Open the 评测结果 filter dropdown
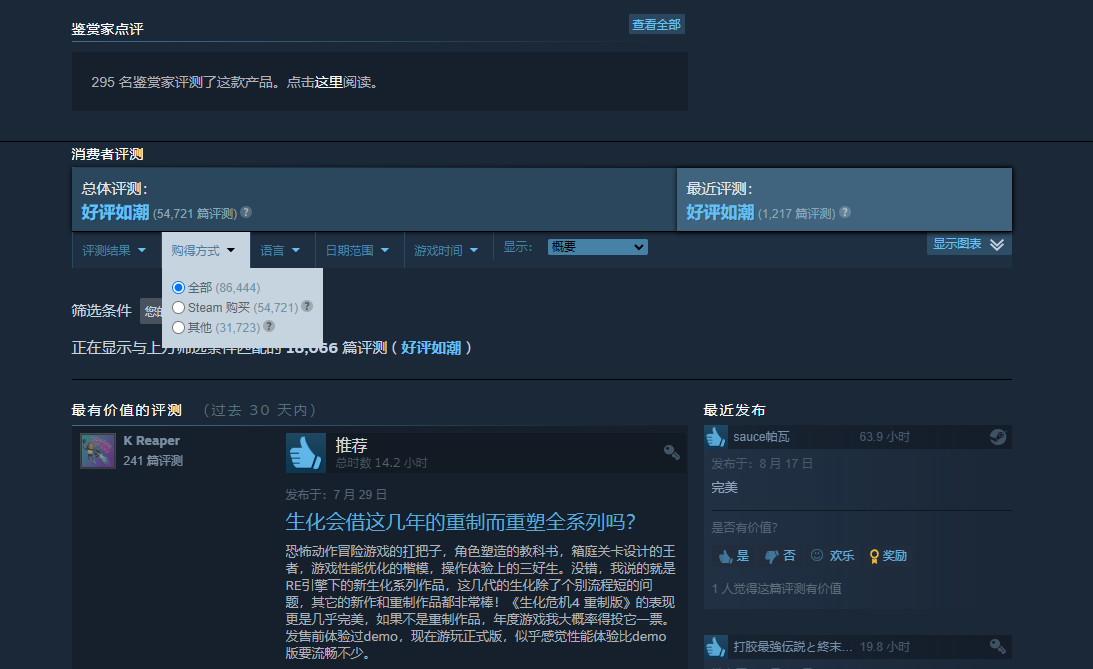Screen dimensions: 1093x669 (x=114, y=250)
